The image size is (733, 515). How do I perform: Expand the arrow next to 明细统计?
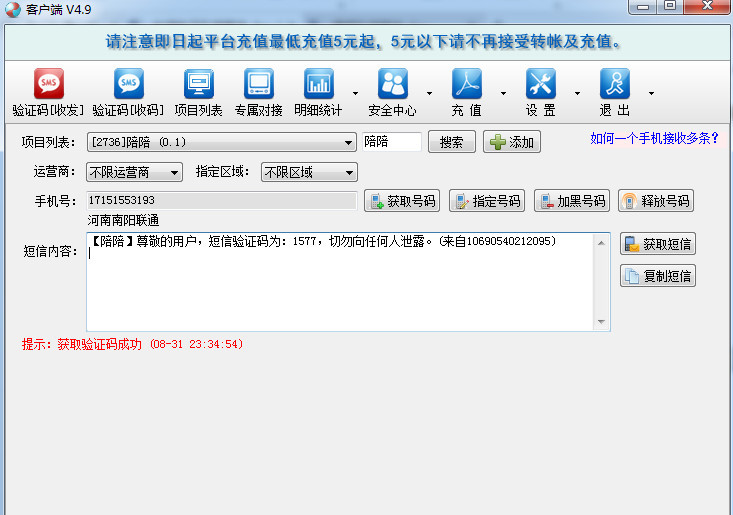(355, 93)
